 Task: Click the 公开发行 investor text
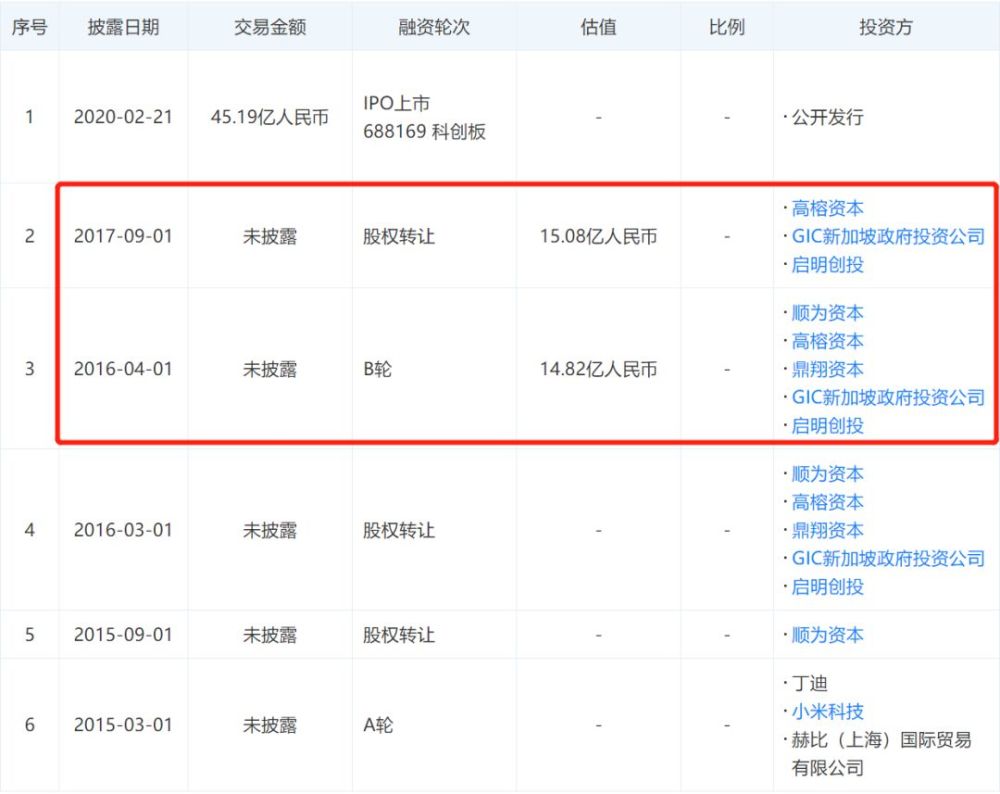pyautogui.click(x=827, y=117)
